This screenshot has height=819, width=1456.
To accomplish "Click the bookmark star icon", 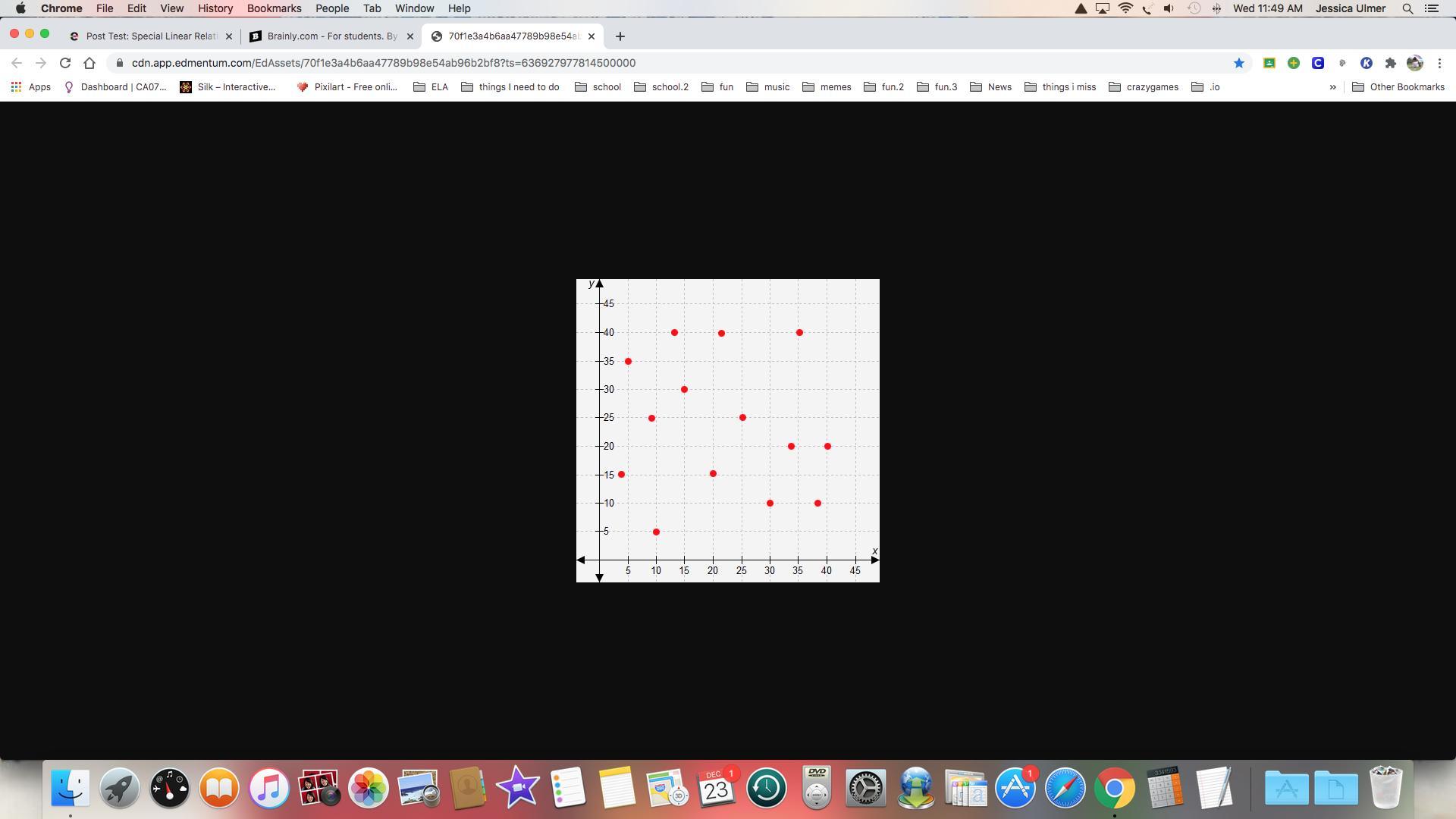I will coord(1238,63).
